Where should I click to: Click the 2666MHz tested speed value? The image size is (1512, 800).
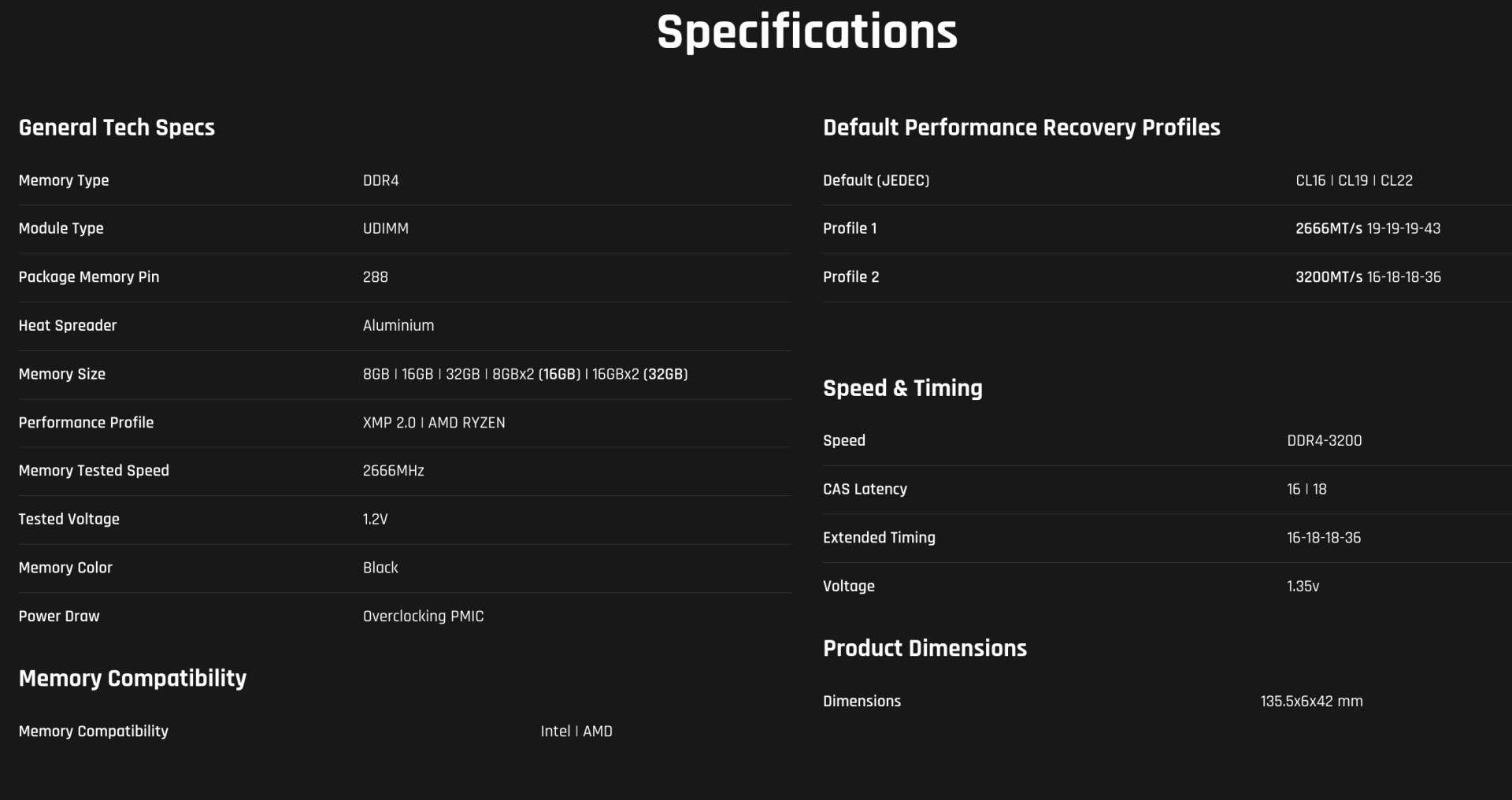coord(394,471)
